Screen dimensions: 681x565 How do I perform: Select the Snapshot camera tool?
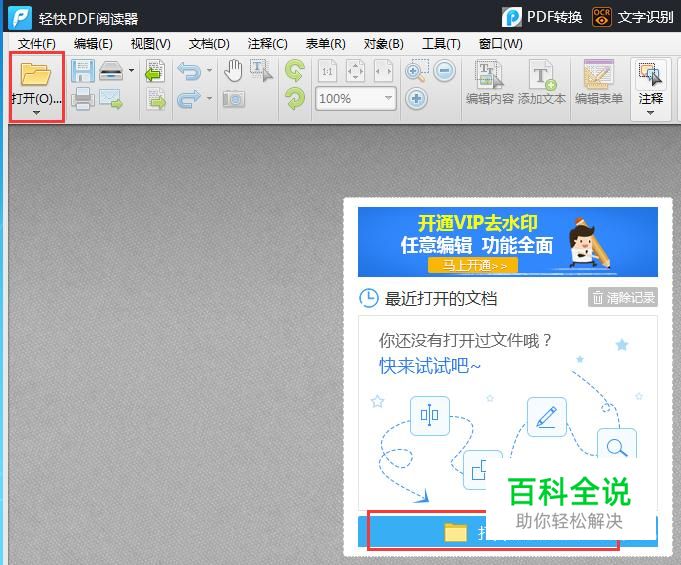234,99
